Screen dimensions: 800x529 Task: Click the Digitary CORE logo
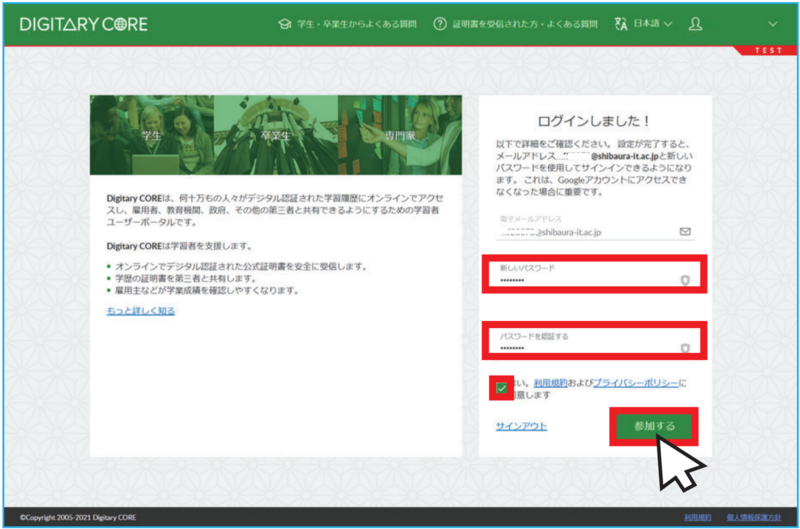[83, 23]
